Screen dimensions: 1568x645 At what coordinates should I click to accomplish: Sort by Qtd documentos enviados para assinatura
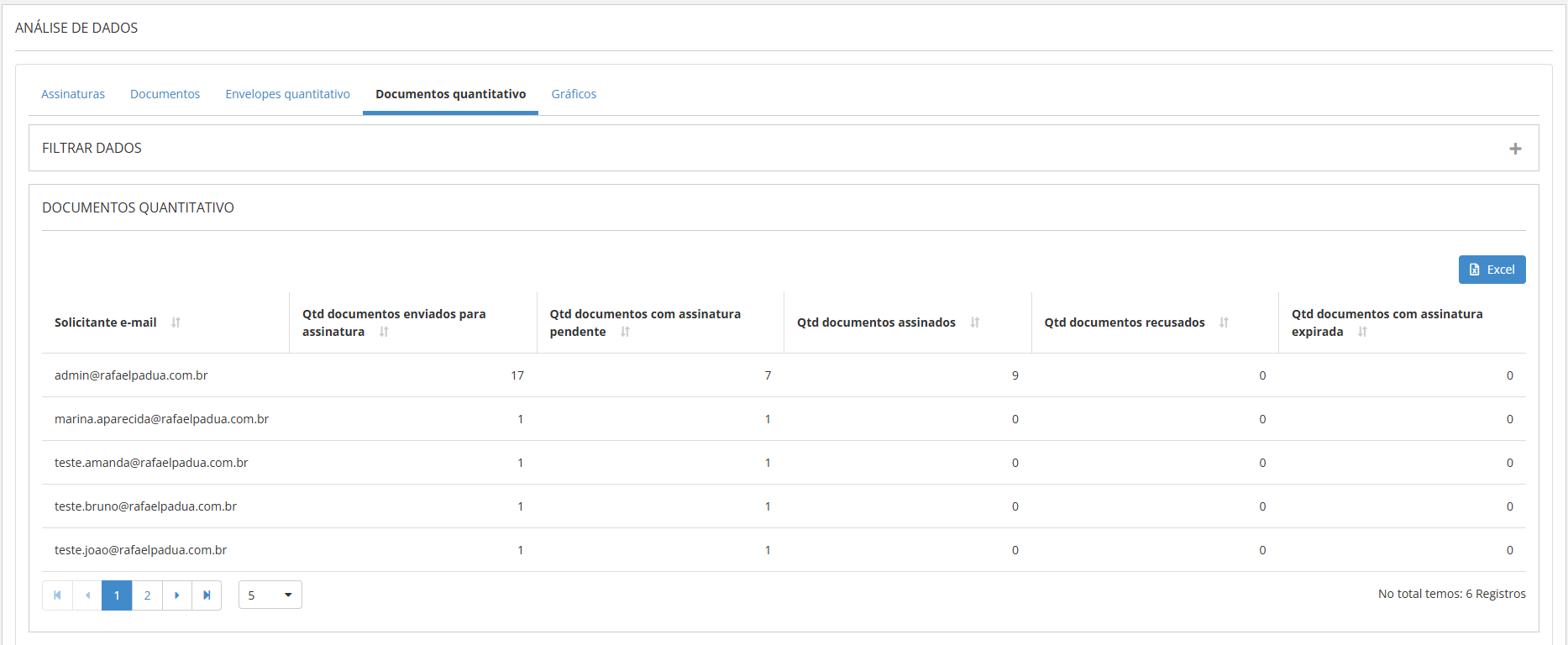[x=384, y=332]
